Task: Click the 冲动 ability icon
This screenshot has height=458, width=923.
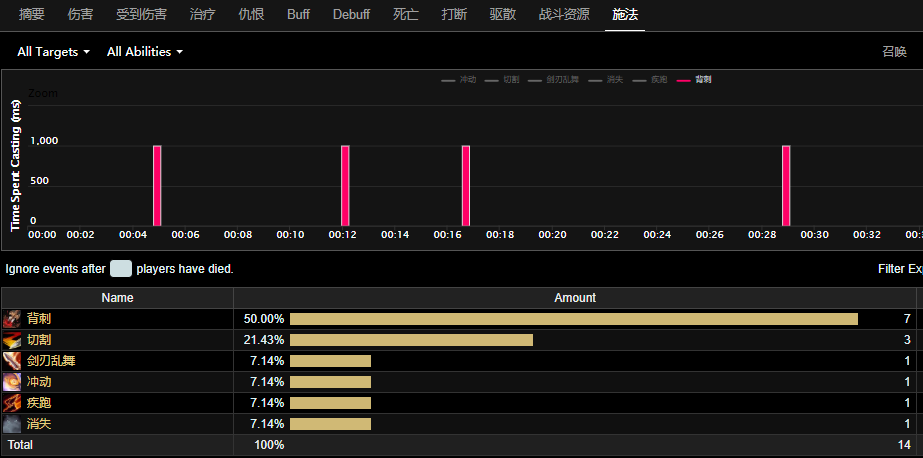Action: [12, 382]
